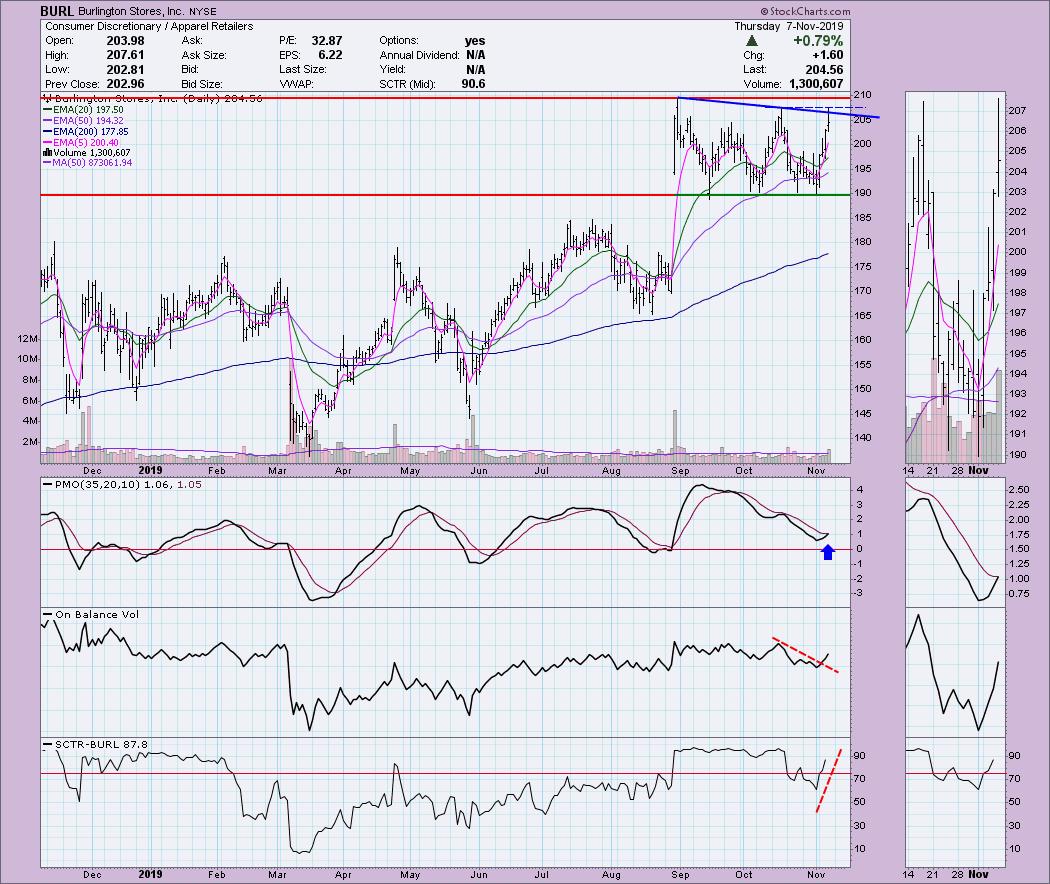Select the High value 207.61
The height and width of the screenshot is (884, 1050).
pyautogui.click(x=125, y=55)
